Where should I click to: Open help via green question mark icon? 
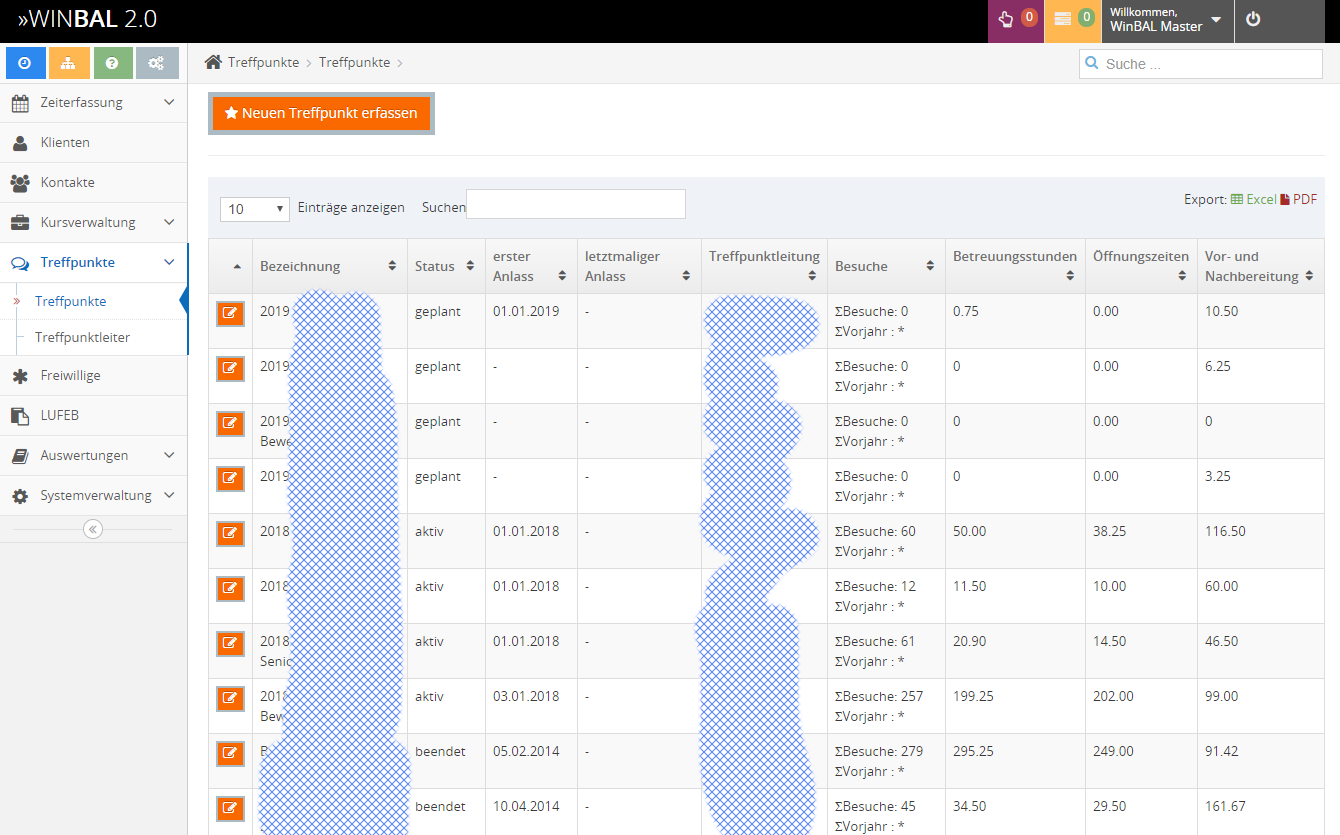click(112, 63)
